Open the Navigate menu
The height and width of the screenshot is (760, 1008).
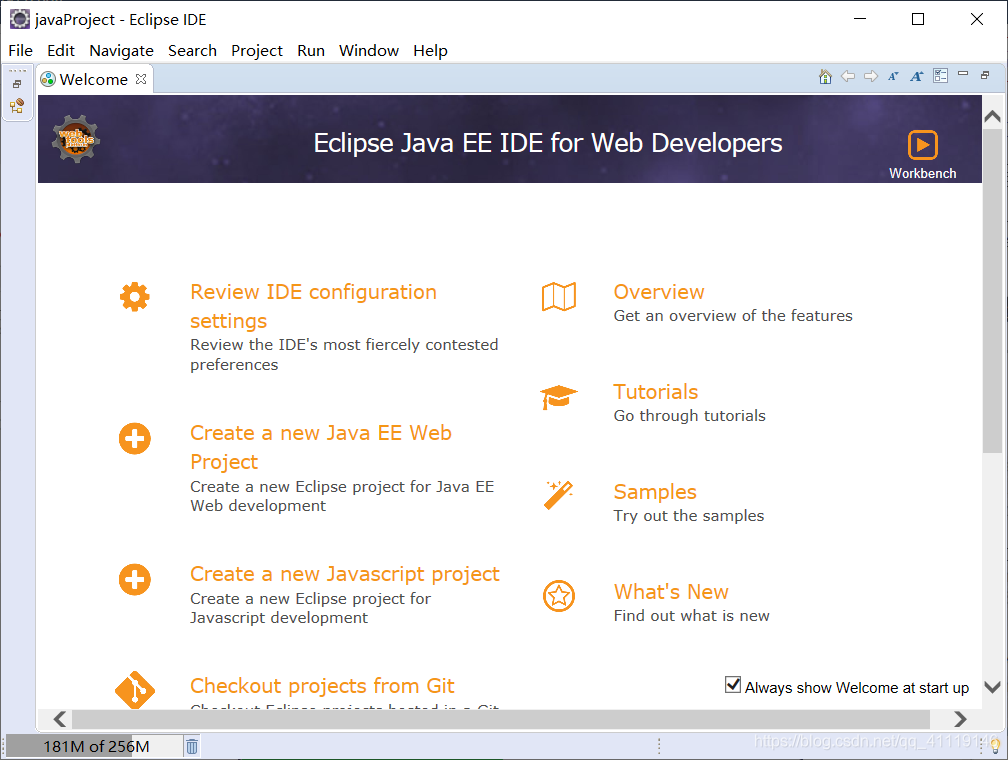122,50
